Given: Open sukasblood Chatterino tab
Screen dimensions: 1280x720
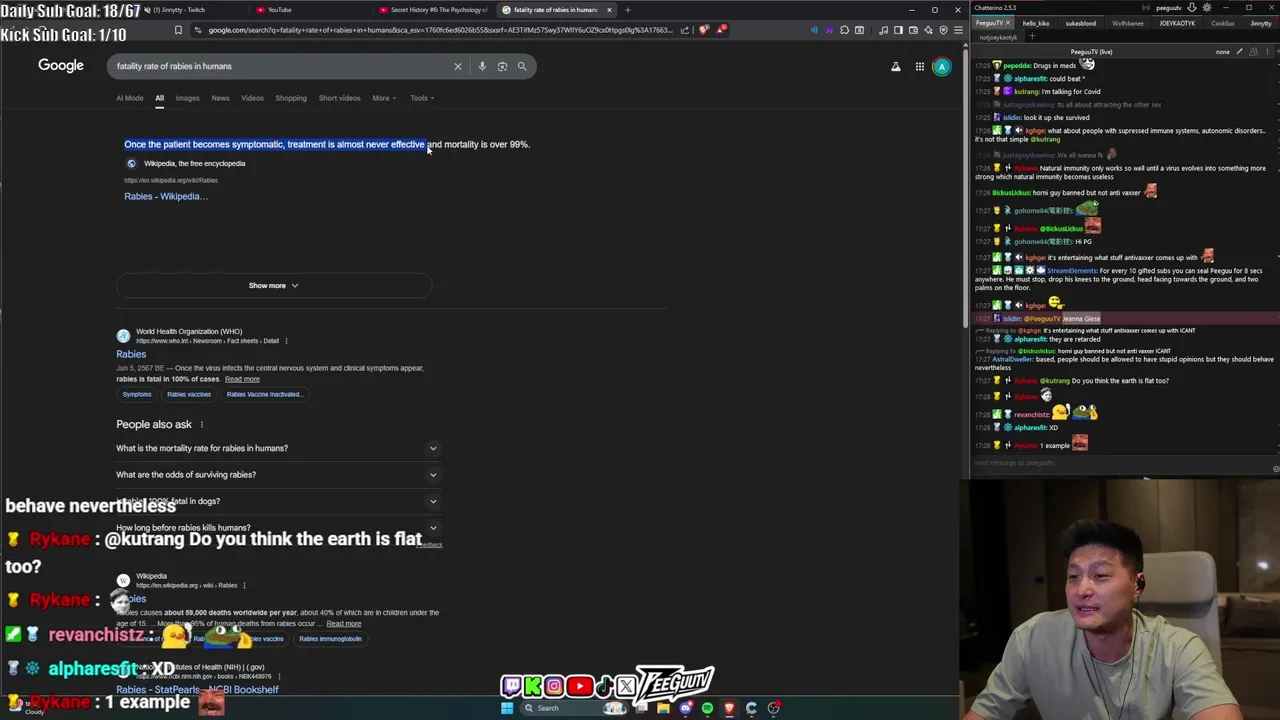Looking at the screenshot, I should [x=1080, y=23].
